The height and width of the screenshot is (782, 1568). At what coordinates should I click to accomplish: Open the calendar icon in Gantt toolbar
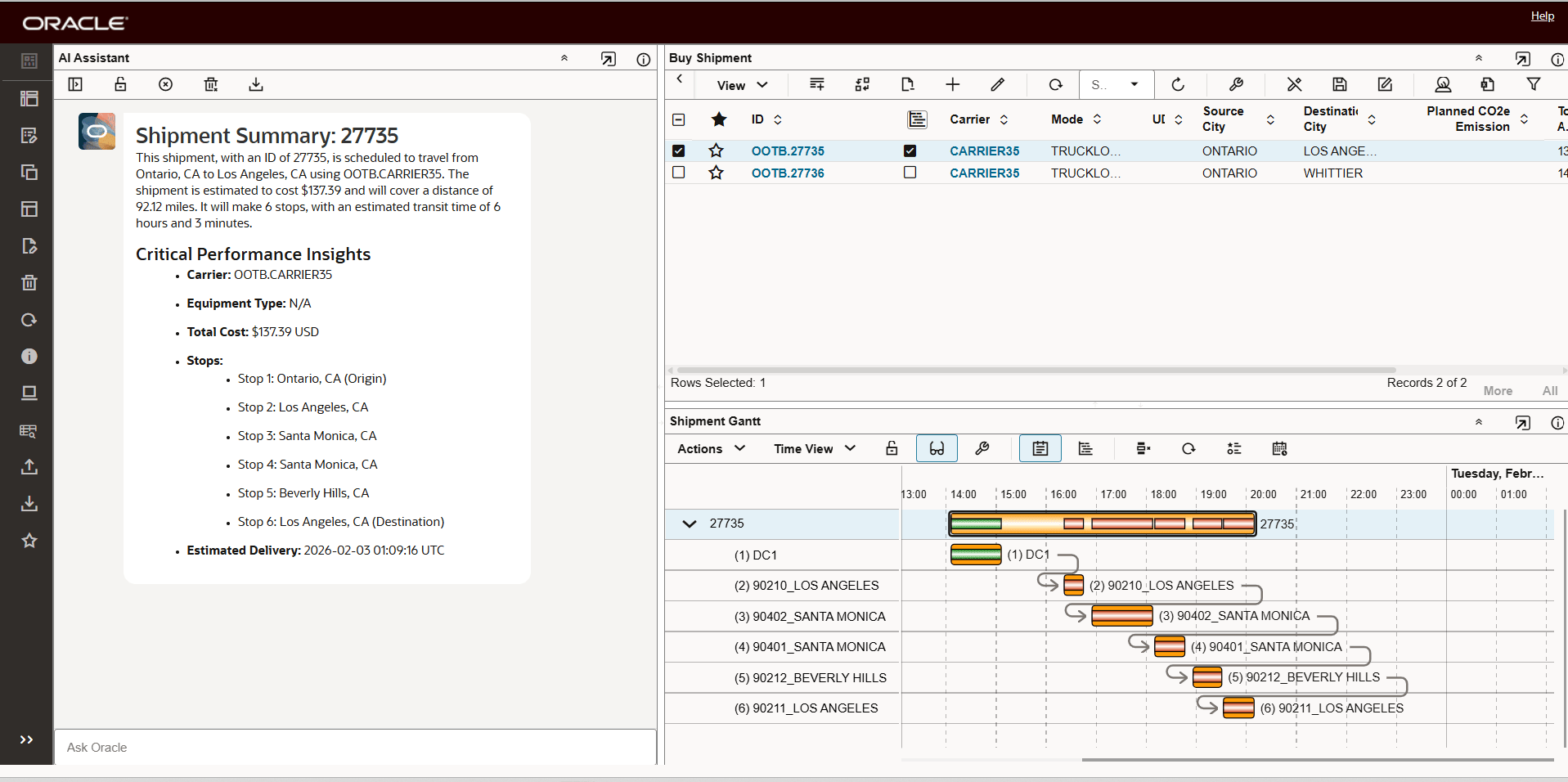point(1279,448)
